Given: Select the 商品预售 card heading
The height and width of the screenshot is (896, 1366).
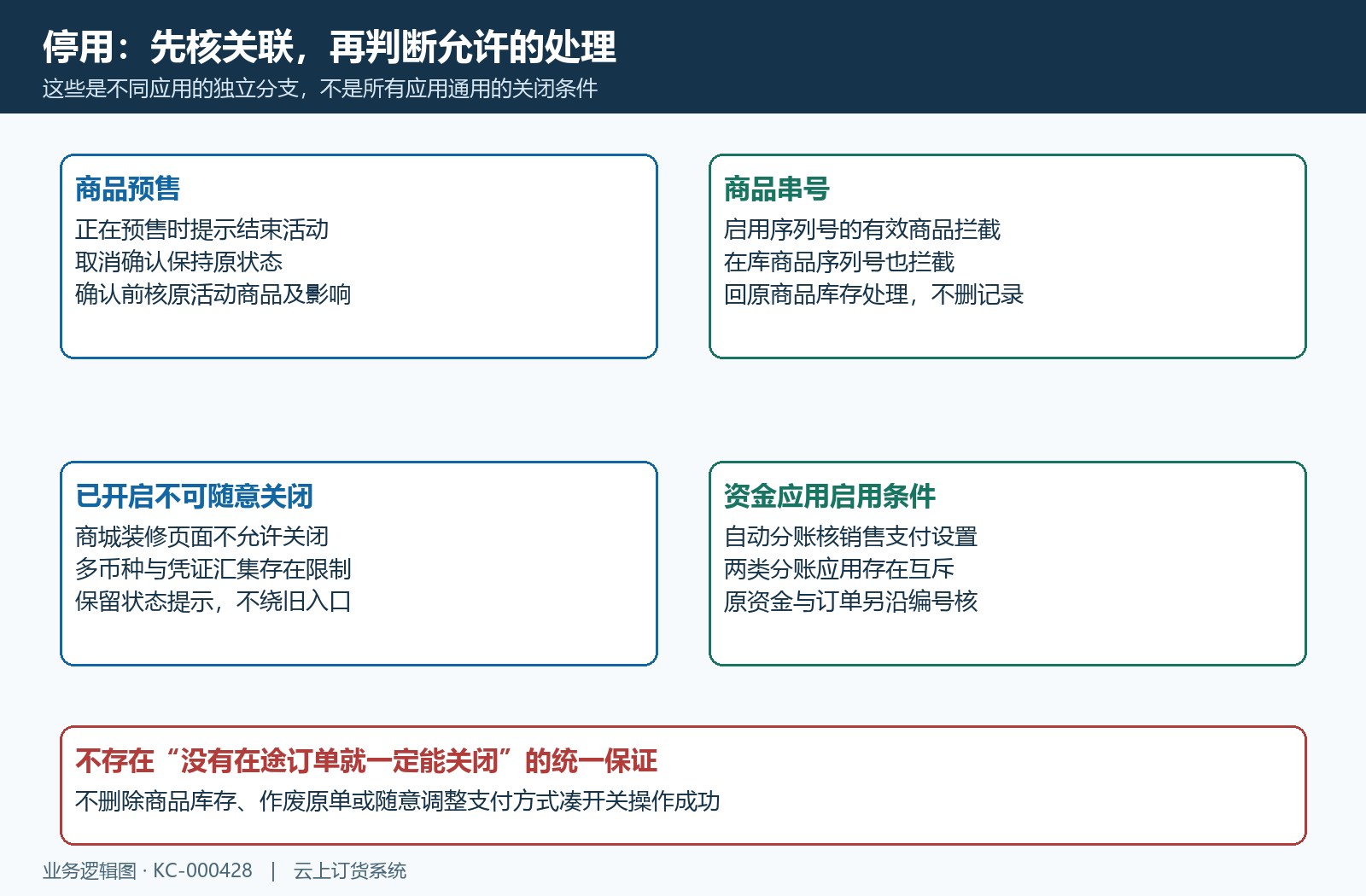Looking at the screenshot, I should (128, 189).
